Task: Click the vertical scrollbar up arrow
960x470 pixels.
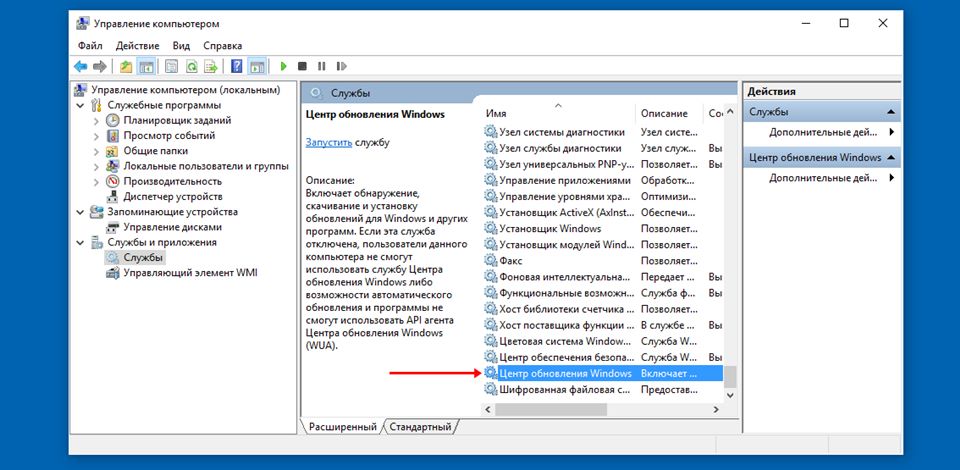Action: (730, 113)
